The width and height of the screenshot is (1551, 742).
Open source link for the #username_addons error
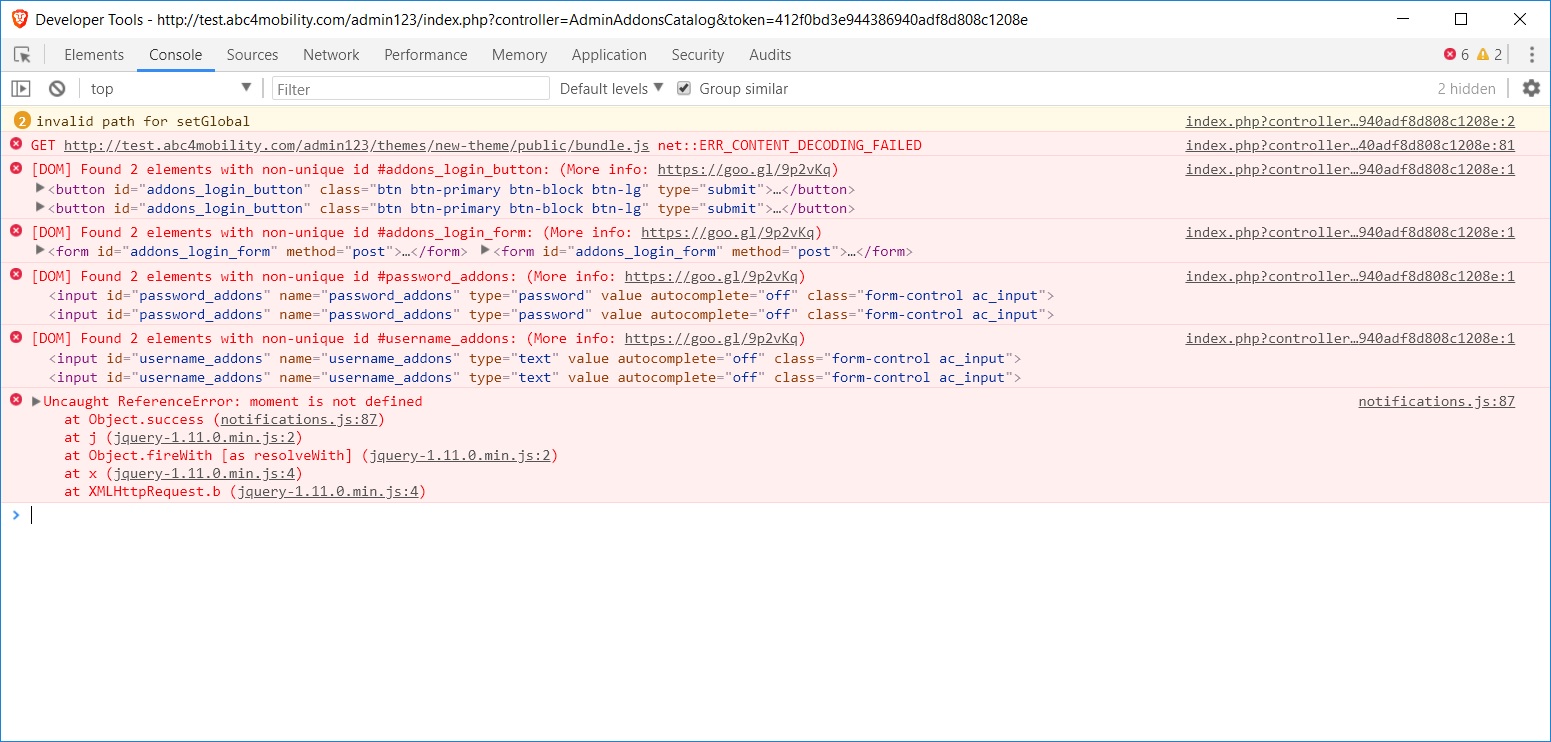tap(1350, 338)
